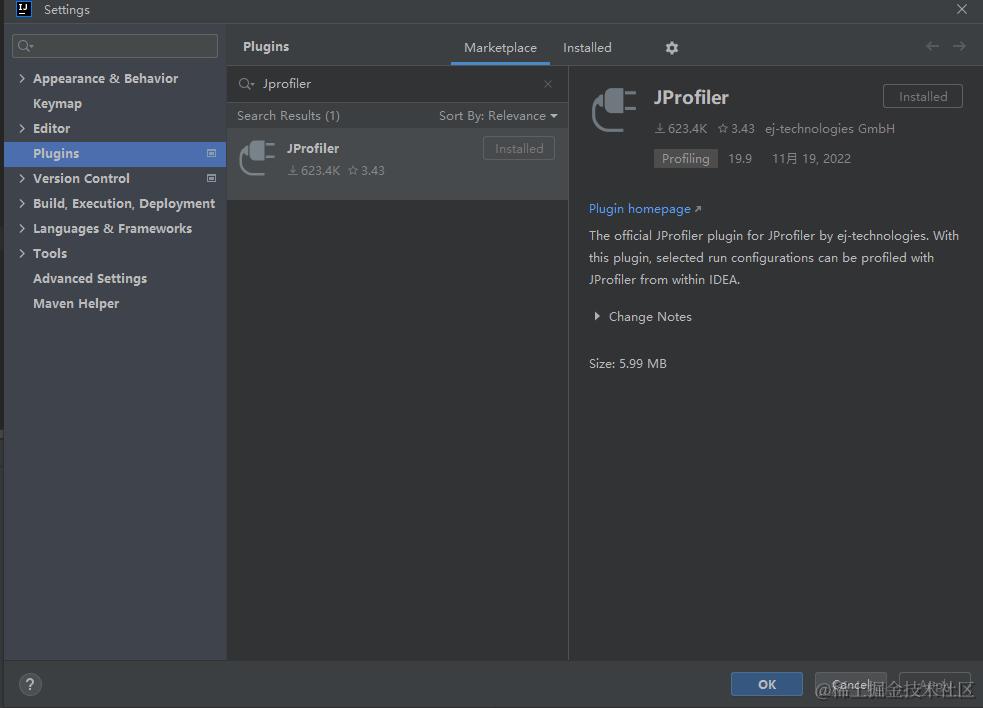Open the plugins gear settings menu
Screen dimensions: 983x708
click(x=671, y=48)
